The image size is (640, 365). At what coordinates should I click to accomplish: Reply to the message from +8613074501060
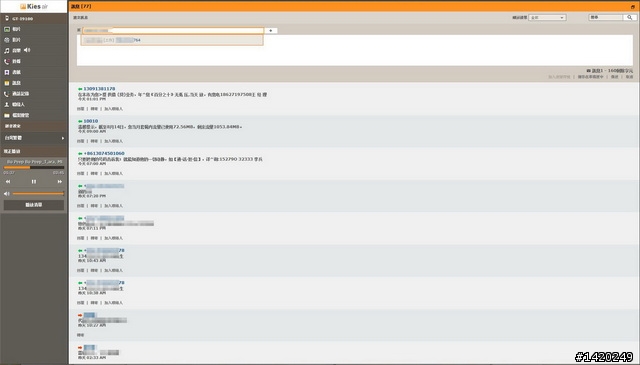point(81,174)
